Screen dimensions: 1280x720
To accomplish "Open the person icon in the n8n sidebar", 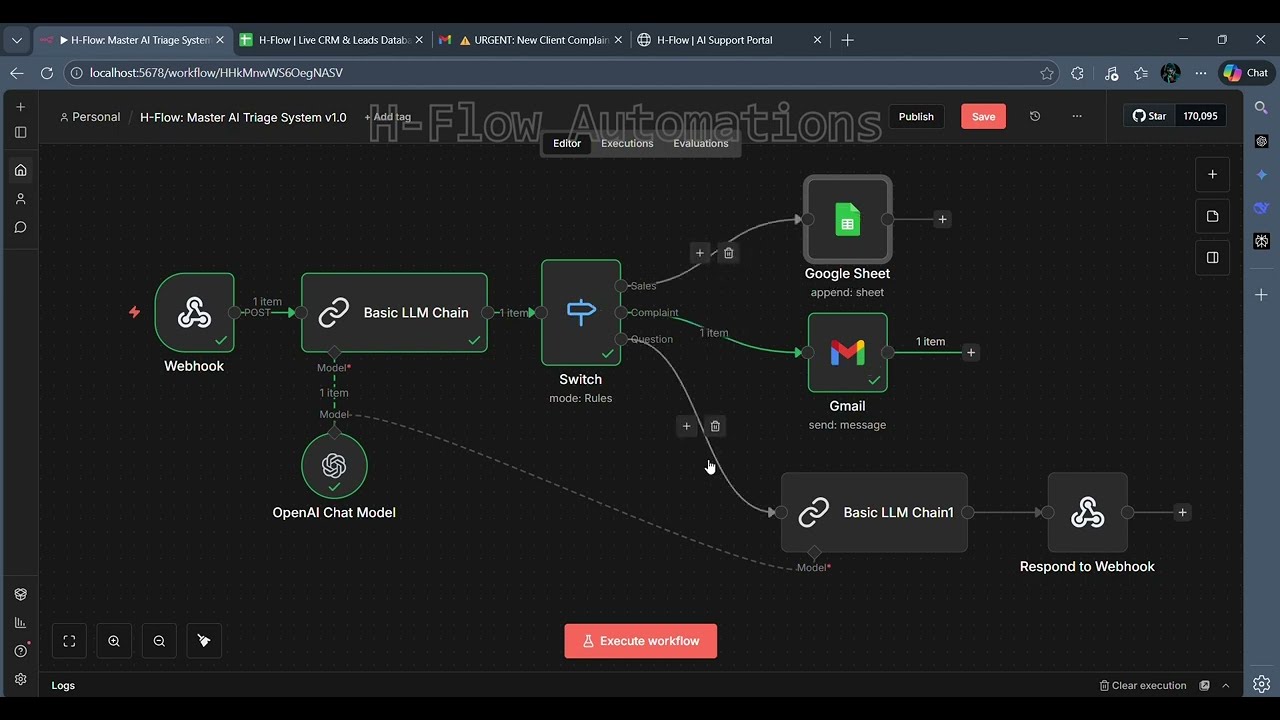I will point(20,199).
